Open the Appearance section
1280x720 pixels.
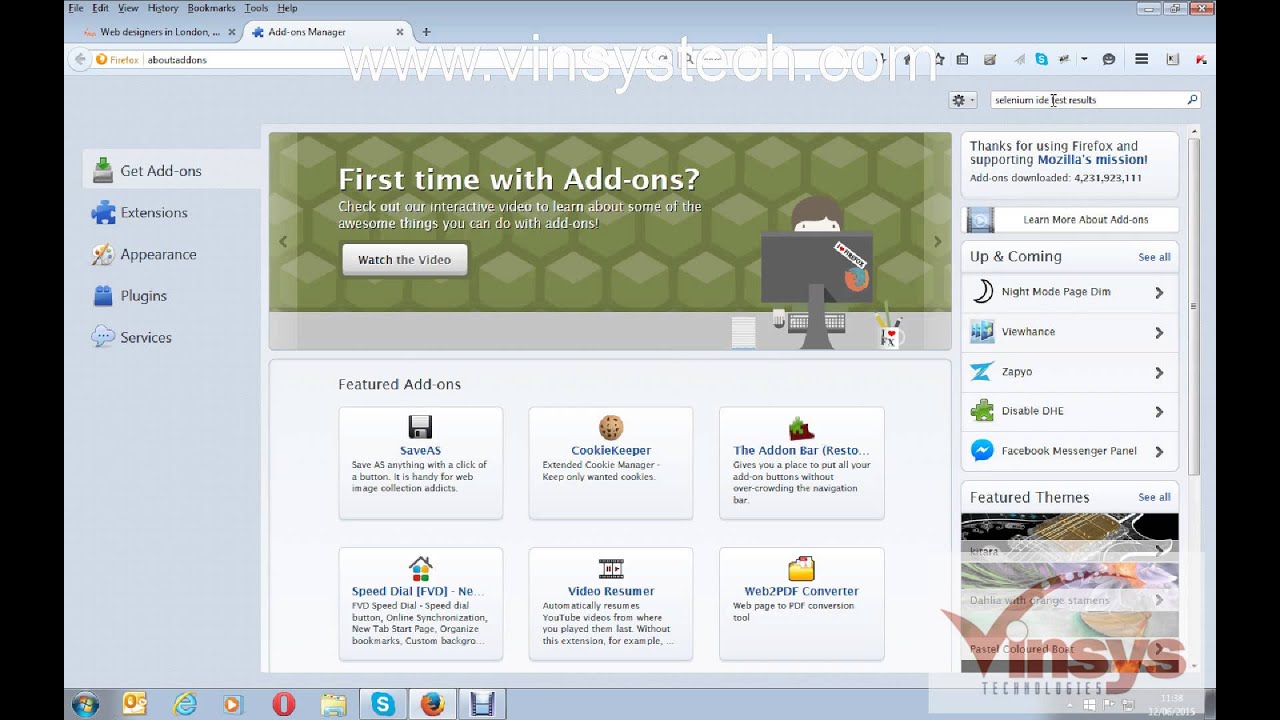pos(144,255)
